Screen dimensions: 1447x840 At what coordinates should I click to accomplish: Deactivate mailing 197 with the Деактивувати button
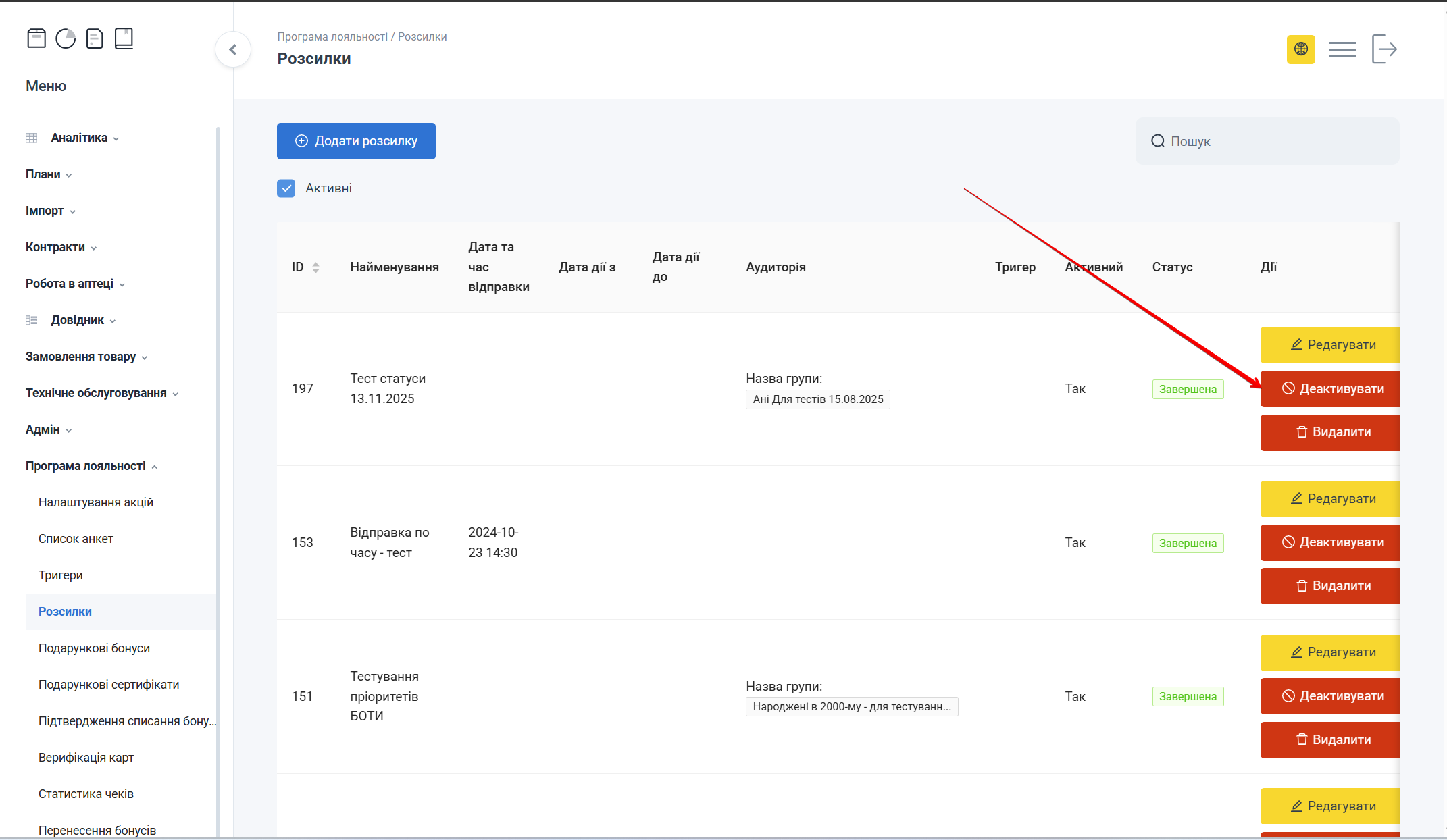pos(1329,389)
